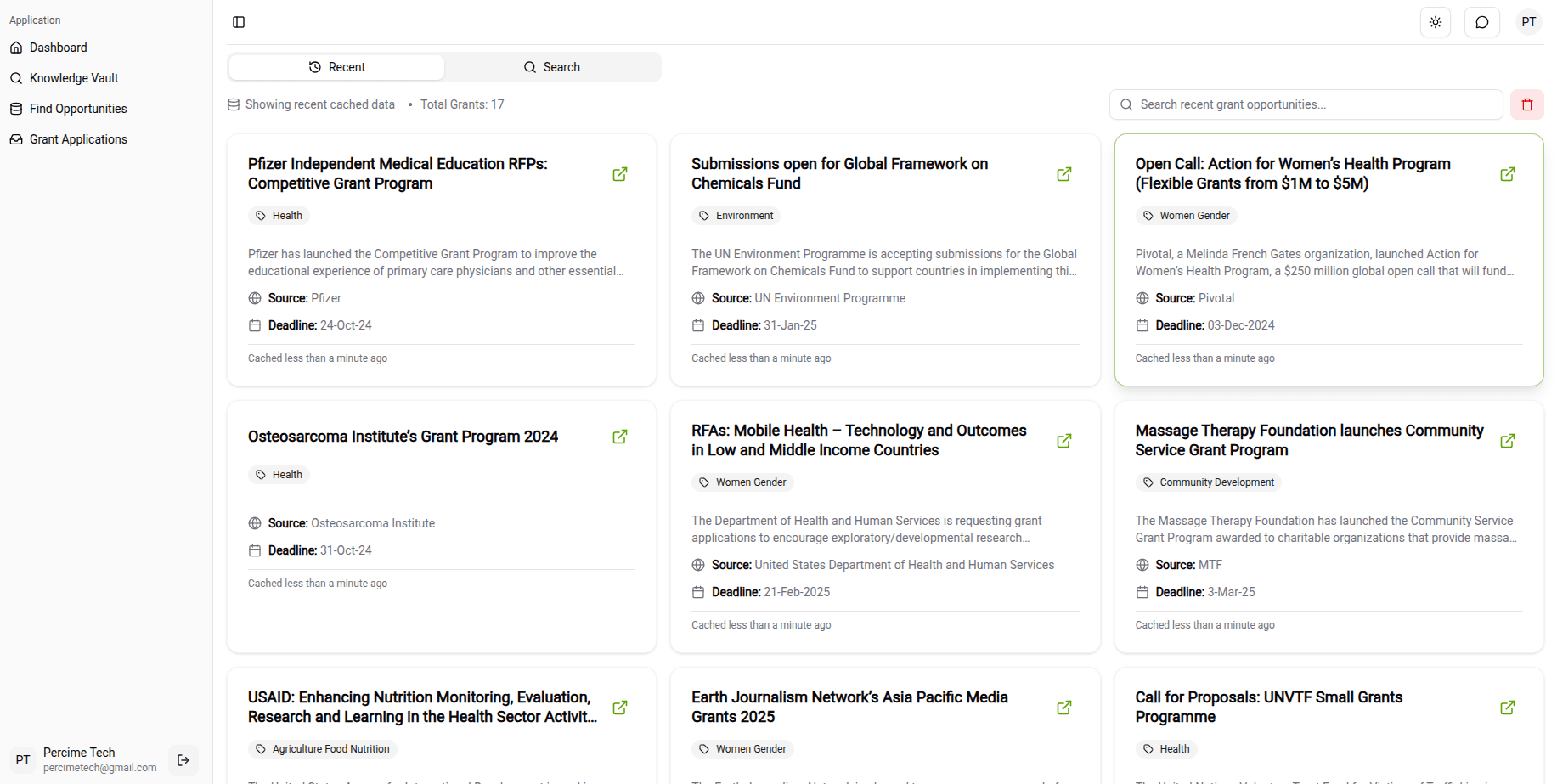Screen dimensions: 1557x784
Task: Open external link for Massage Therapy Foundation grant
Action: pos(1507,441)
